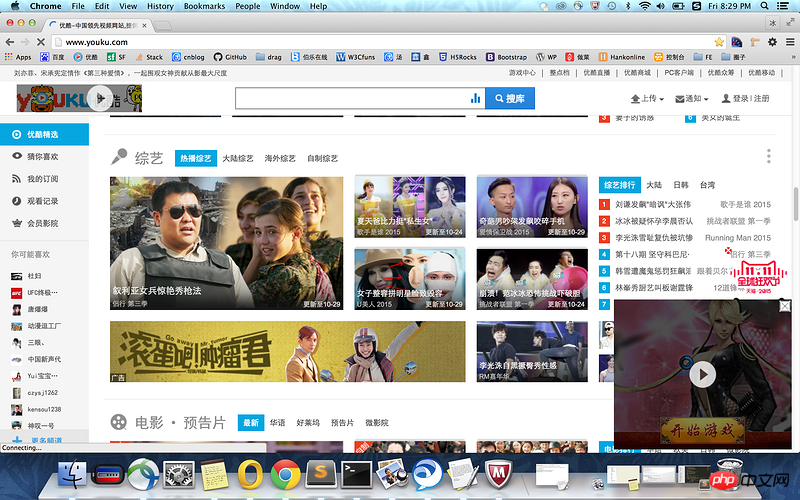The image size is (800, 500).
Task: Close the floating video ad popup
Action: click(785, 307)
